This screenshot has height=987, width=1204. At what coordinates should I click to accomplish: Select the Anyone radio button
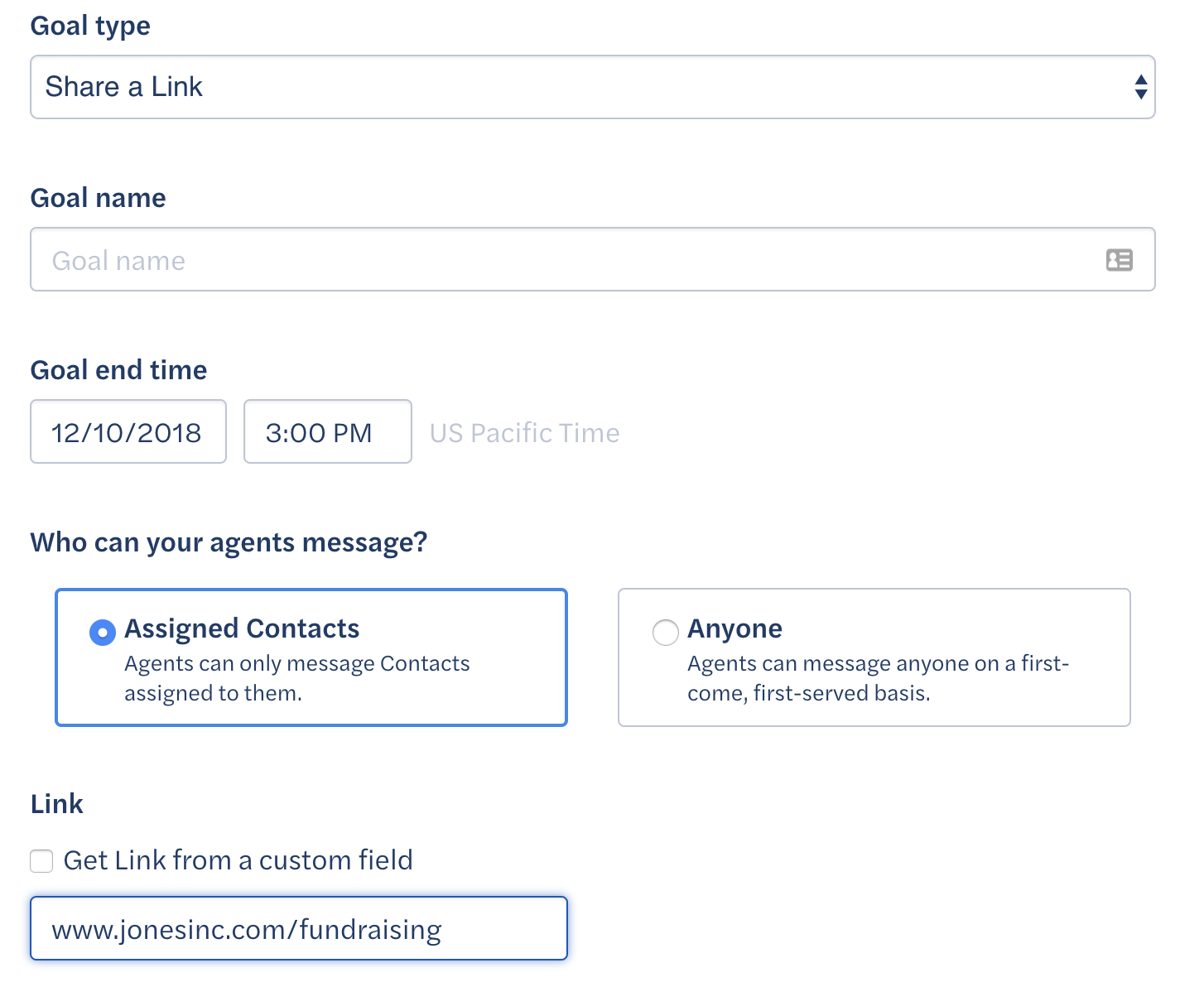(666, 633)
